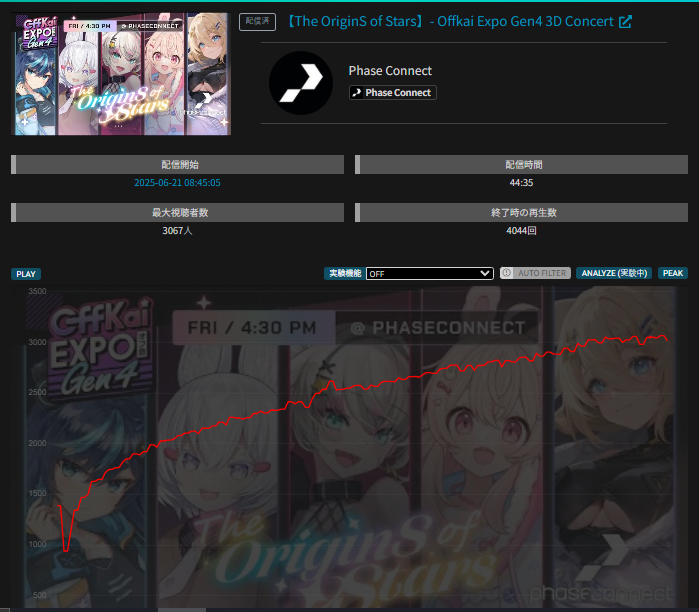The image size is (699, 612).
Task: Click the 最大視聴者数 header
Action: tap(177, 213)
